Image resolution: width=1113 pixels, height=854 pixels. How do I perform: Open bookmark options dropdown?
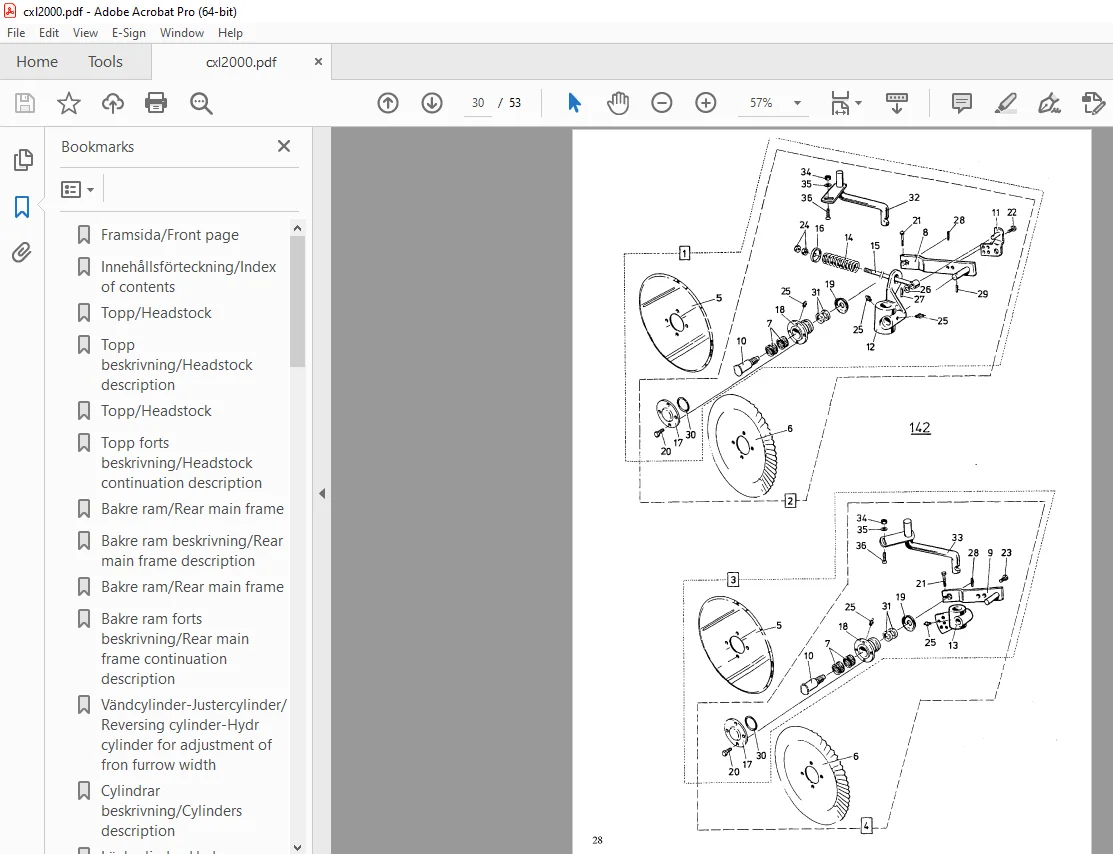(77, 190)
